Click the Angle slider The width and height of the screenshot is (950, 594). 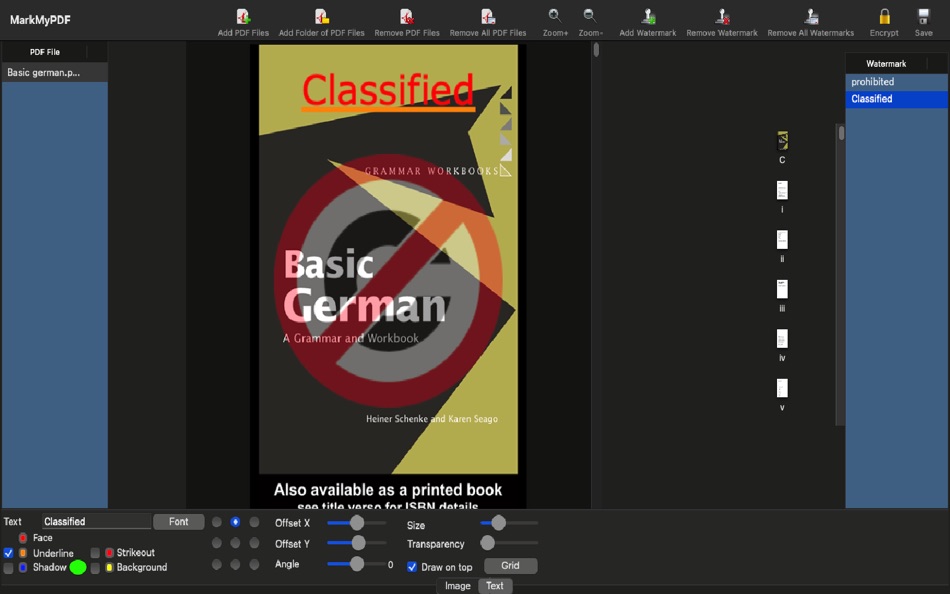[357, 564]
